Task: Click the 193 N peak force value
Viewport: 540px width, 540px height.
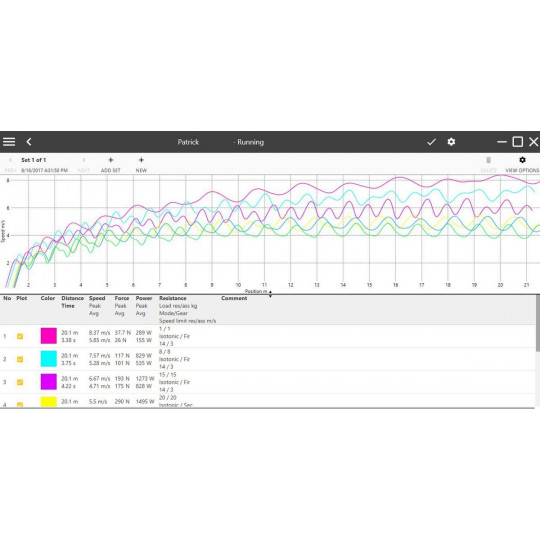Action: [122, 378]
